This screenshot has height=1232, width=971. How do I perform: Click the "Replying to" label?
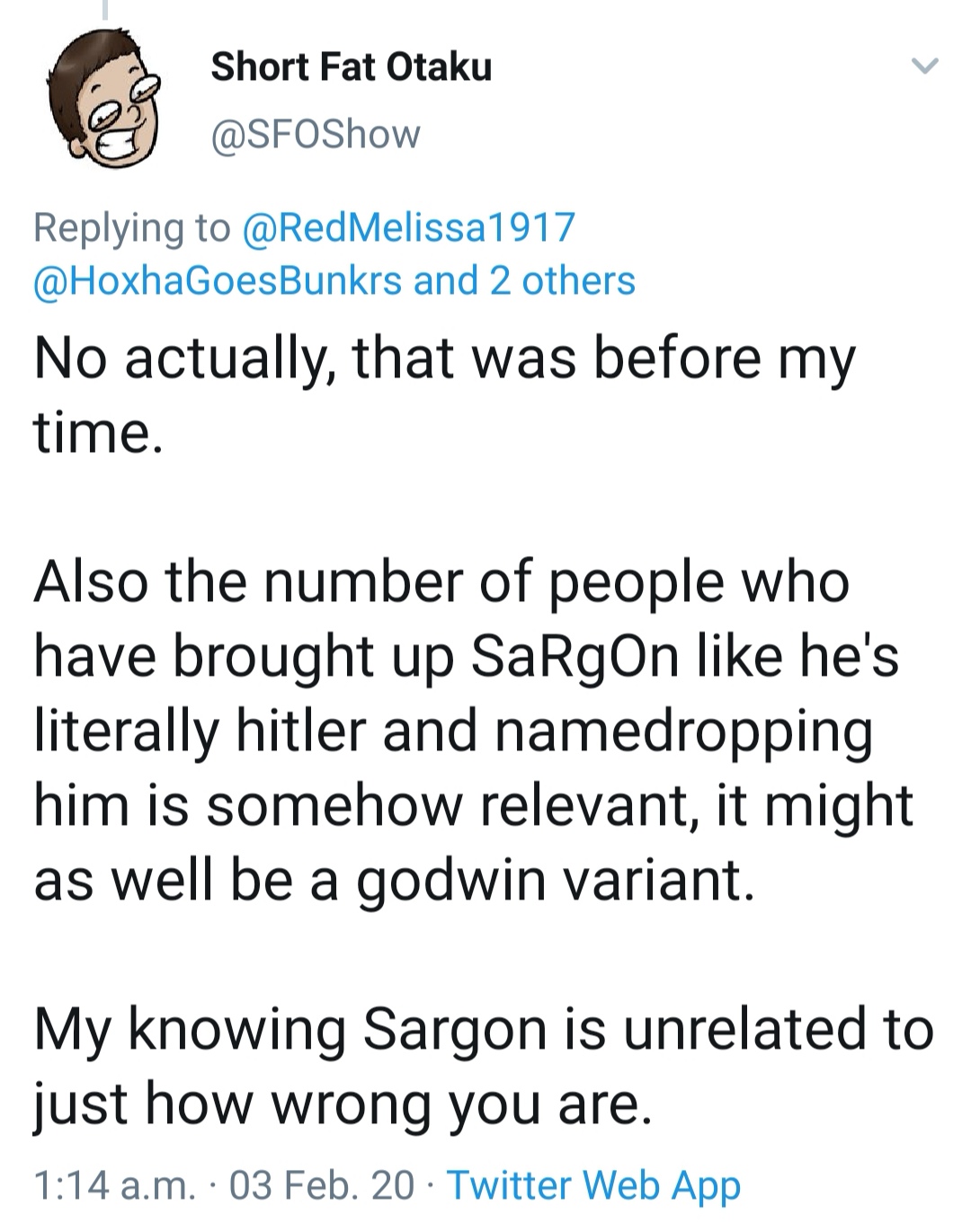[x=131, y=227]
